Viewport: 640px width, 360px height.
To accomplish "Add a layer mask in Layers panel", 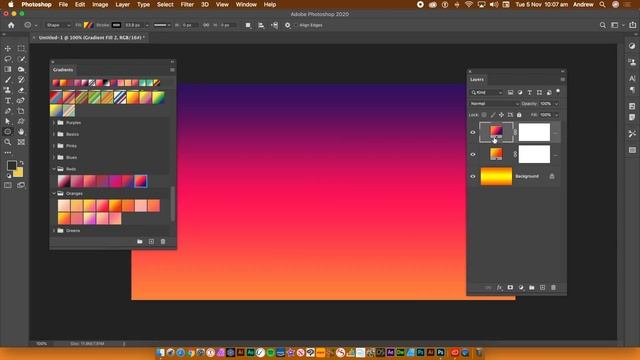I will click(x=510, y=288).
